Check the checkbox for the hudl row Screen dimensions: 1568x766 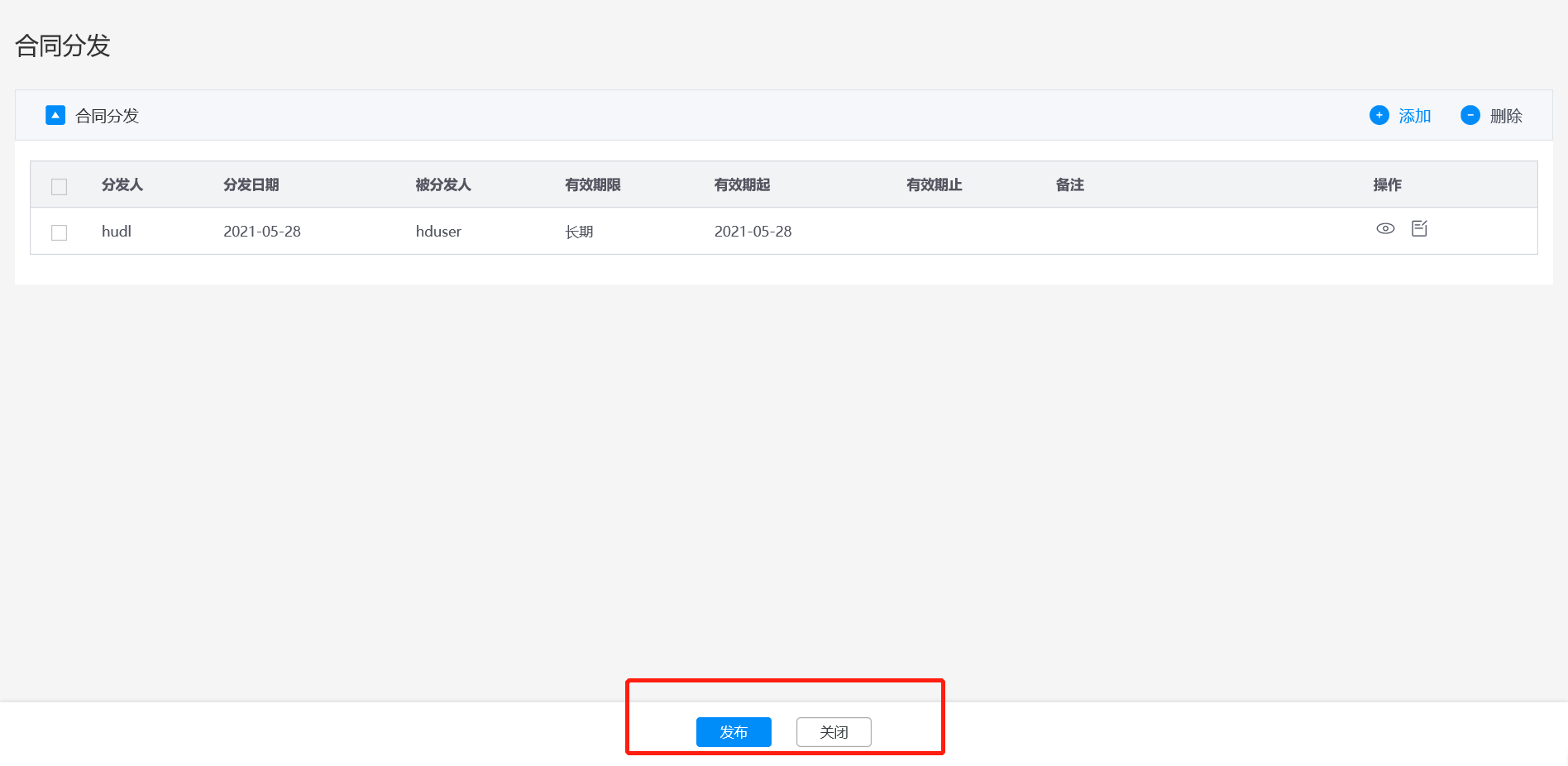click(60, 232)
